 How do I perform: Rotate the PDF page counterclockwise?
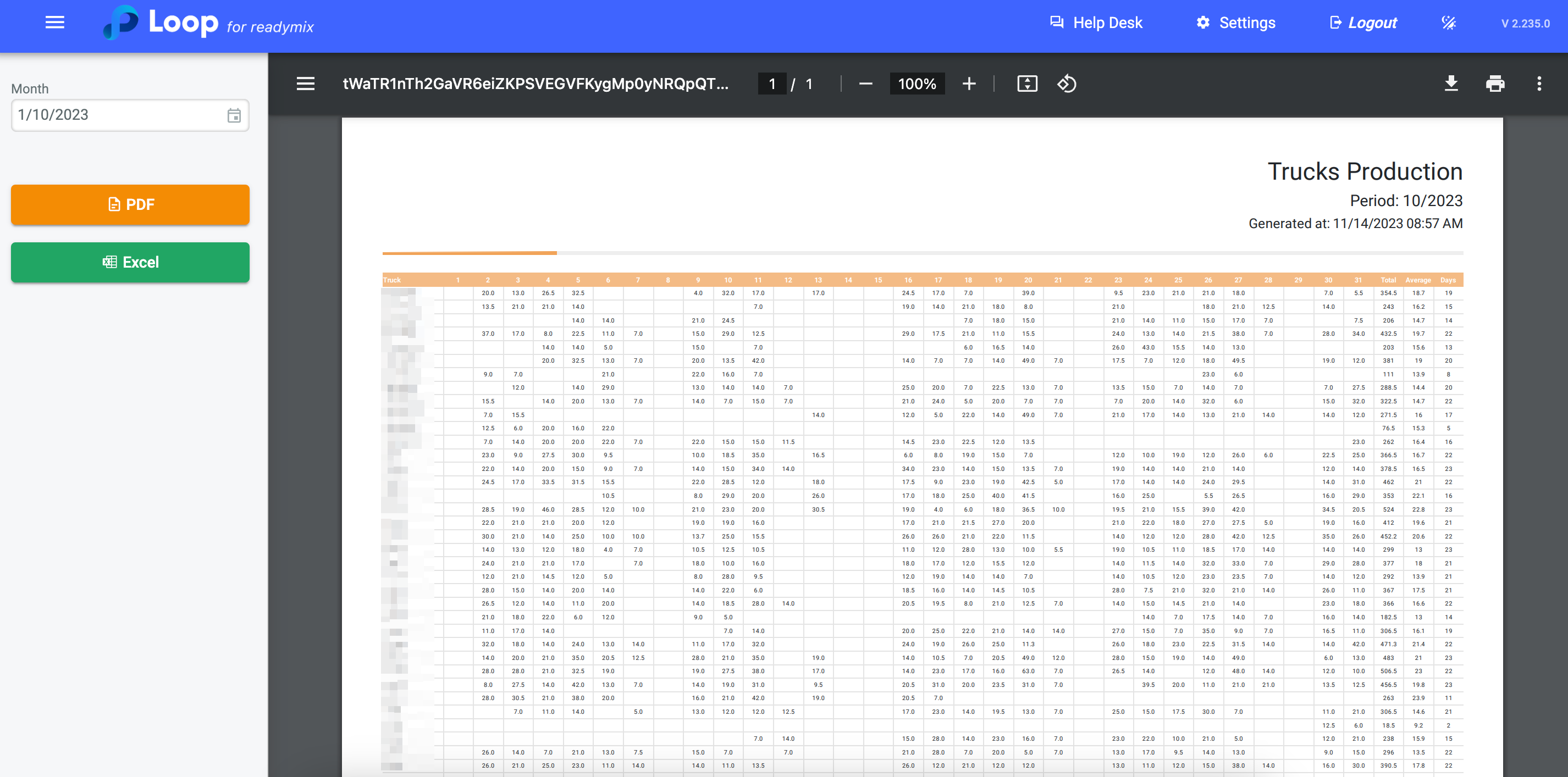tap(1067, 84)
